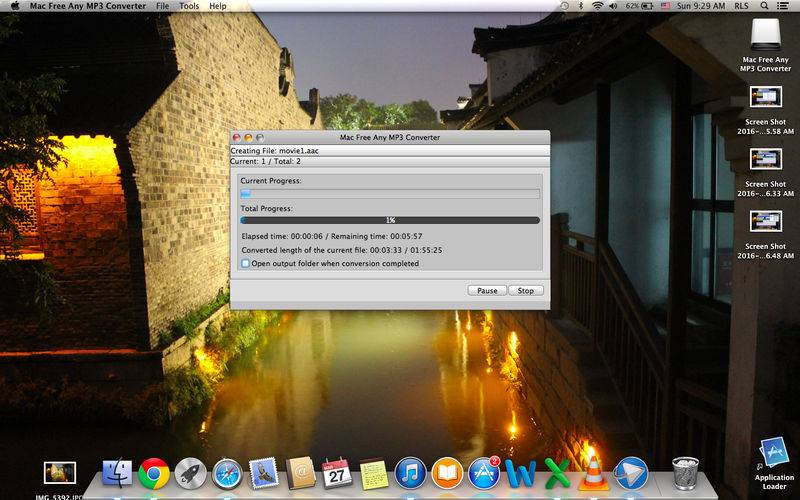Image resolution: width=800 pixels, height=500 pixels.
Task: Click the Current Progress bar
Action: [390, 194]
